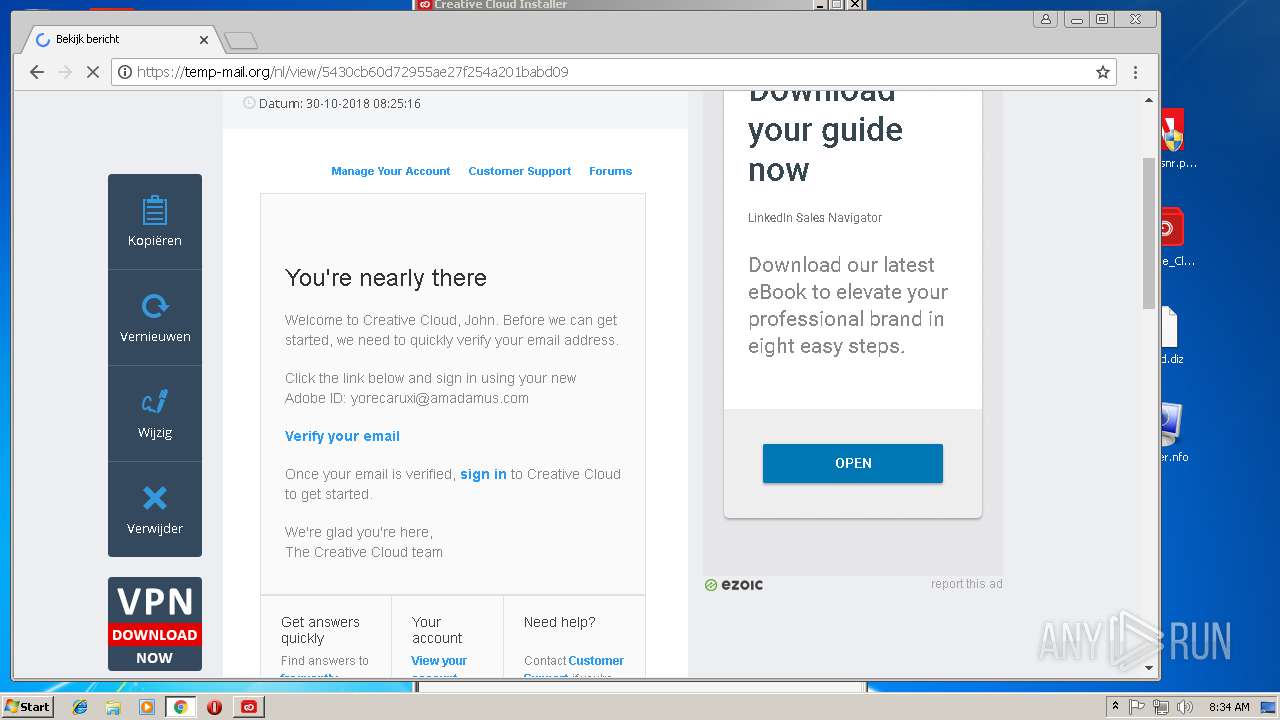Click the scrollbar up arrow
1280x720 pixels.
point(1149,100)
